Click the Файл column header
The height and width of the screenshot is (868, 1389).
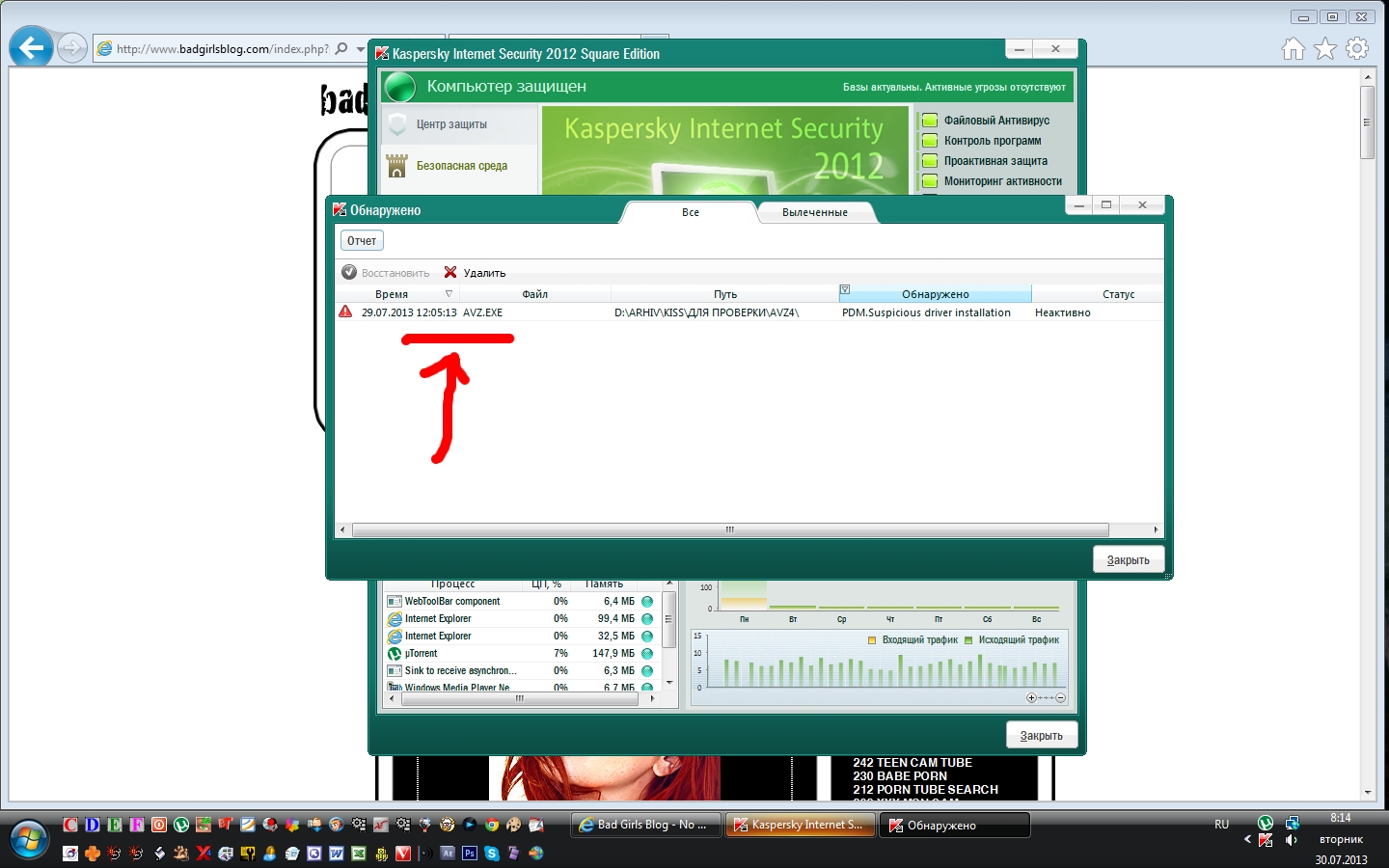click(535, 294)
